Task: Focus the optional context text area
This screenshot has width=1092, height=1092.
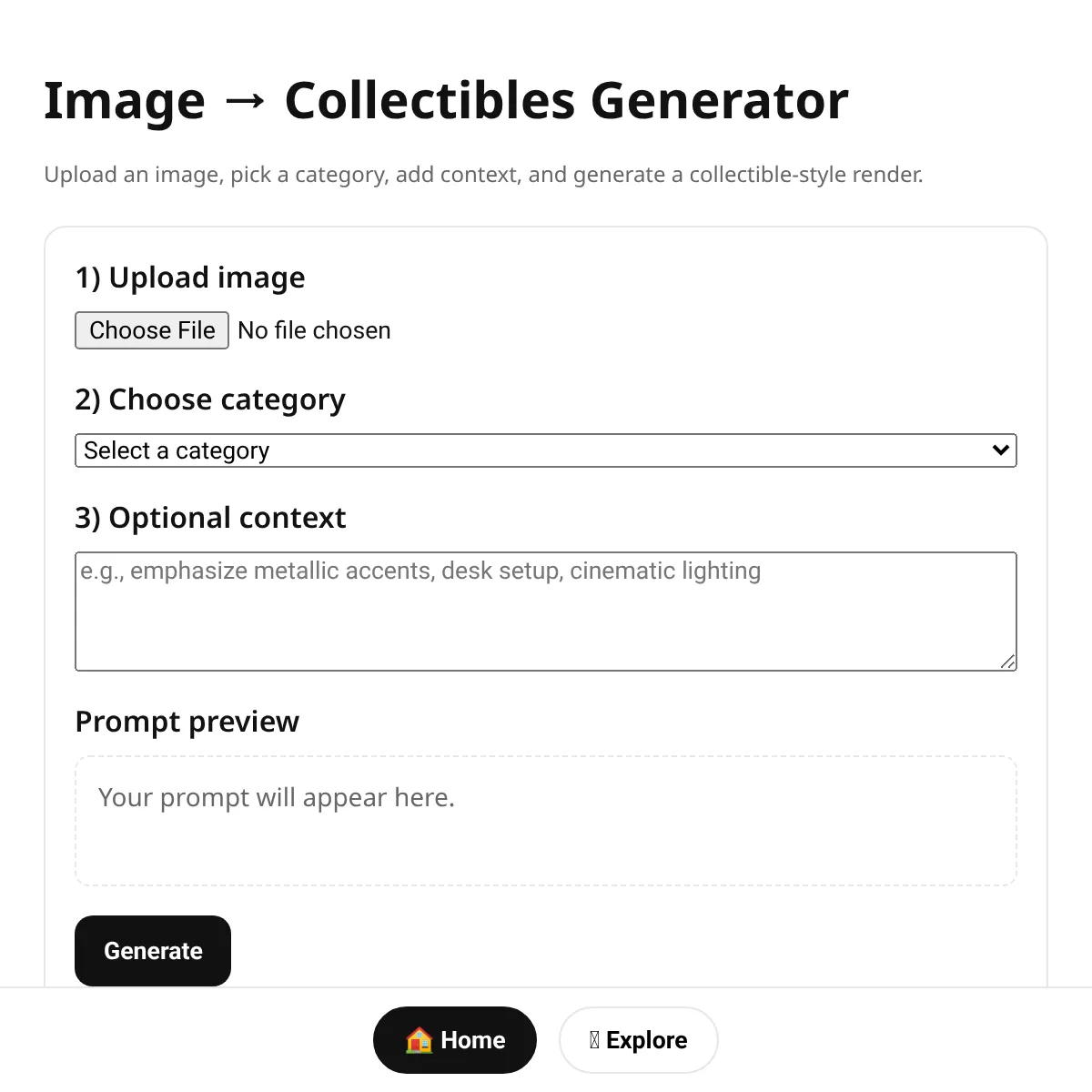Action: click(x=546, y=612)
